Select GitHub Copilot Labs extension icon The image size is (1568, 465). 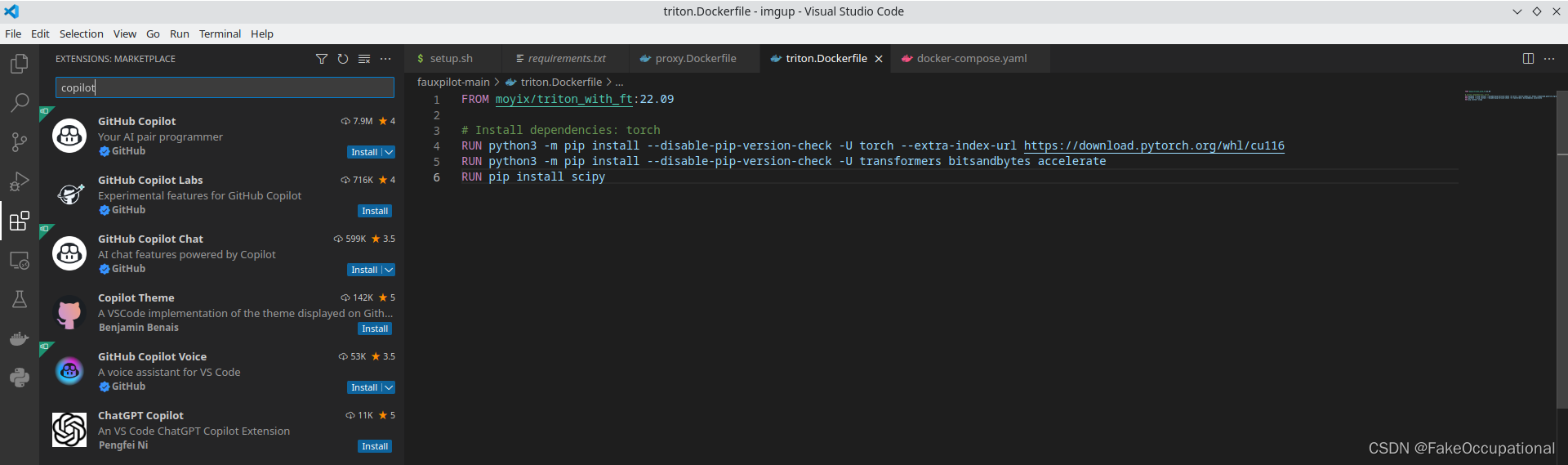click(x=69, y=194)
